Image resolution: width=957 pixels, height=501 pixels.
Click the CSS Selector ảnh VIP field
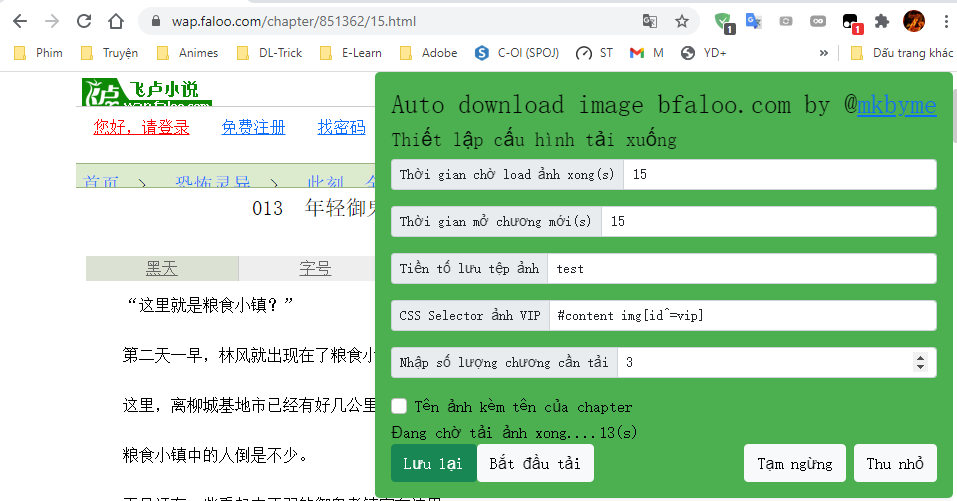point(741,315)
